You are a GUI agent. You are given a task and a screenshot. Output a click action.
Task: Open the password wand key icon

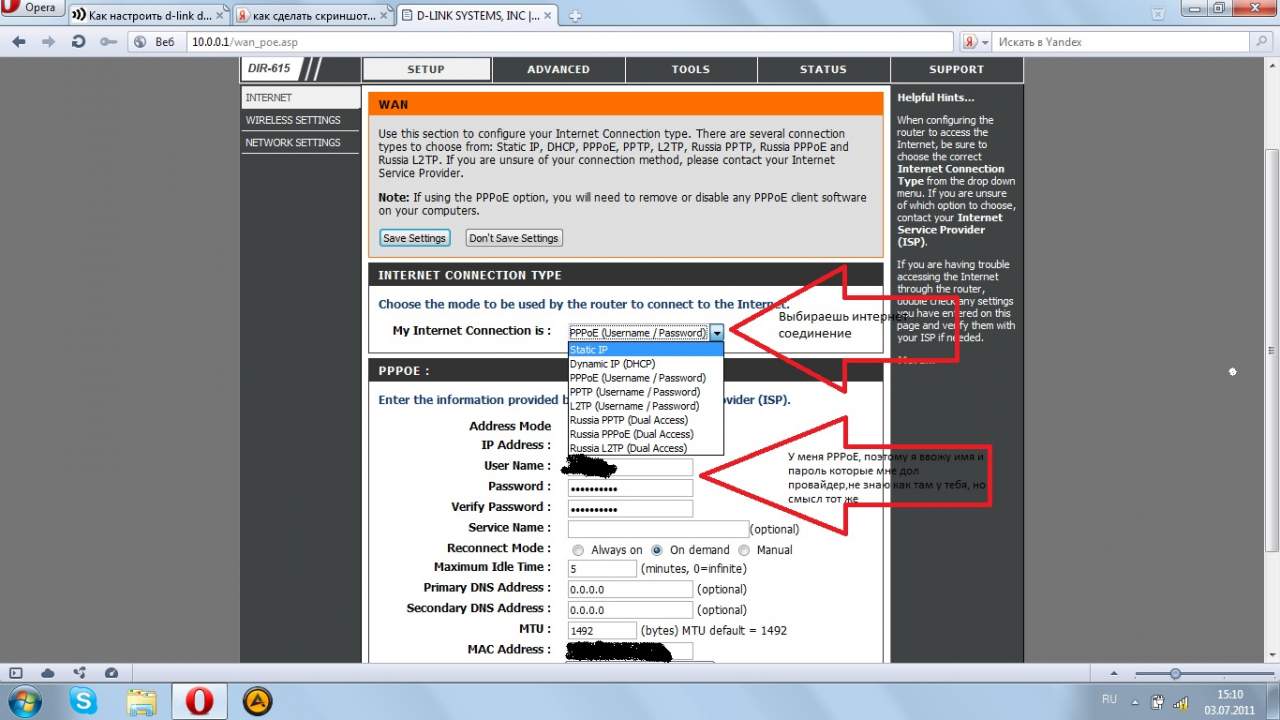point(108,42)
